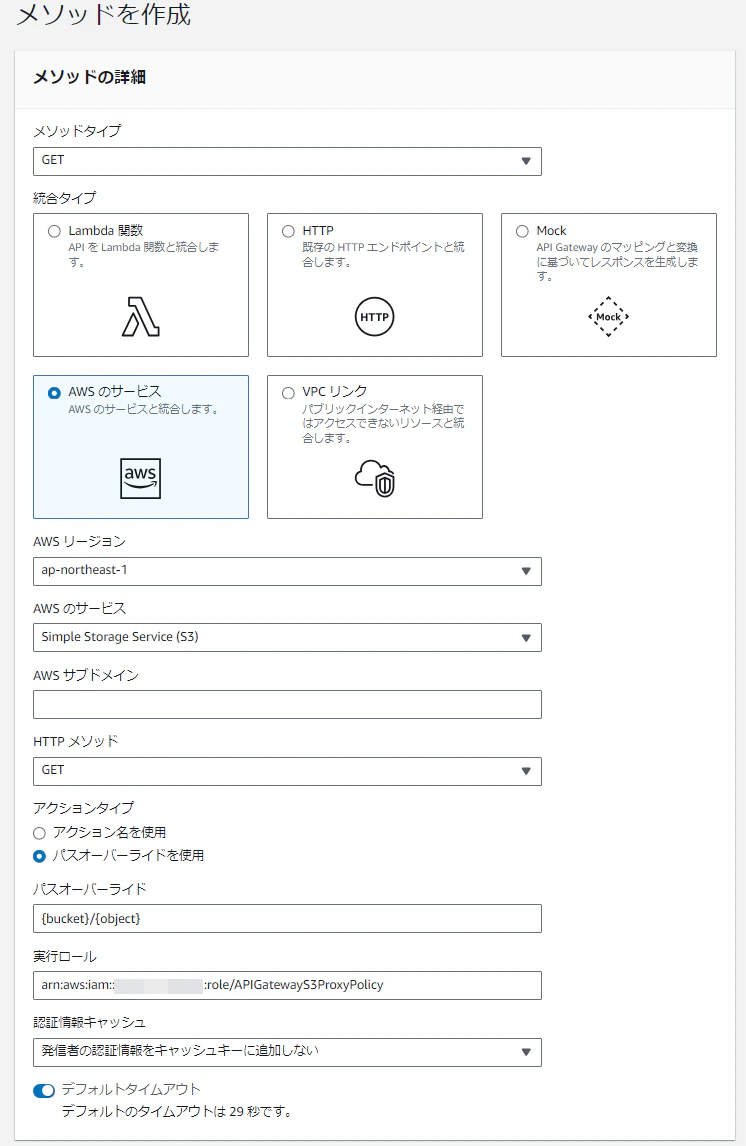Click the AWS リージョン field label
Image resolution: width=746 pixels, height=1146 pixels.
(80, 542)
